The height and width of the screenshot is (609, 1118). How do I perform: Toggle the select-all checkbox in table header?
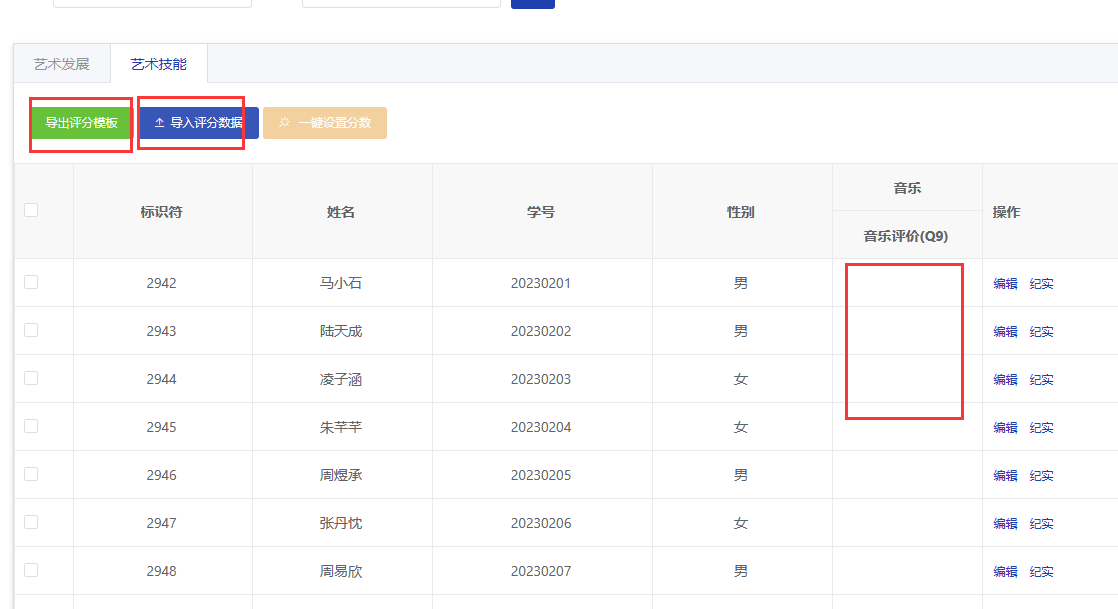[31, 210]
